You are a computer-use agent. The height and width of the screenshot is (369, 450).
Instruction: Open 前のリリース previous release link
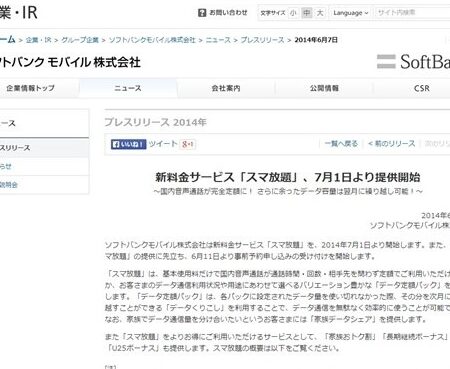pos(392,144)
